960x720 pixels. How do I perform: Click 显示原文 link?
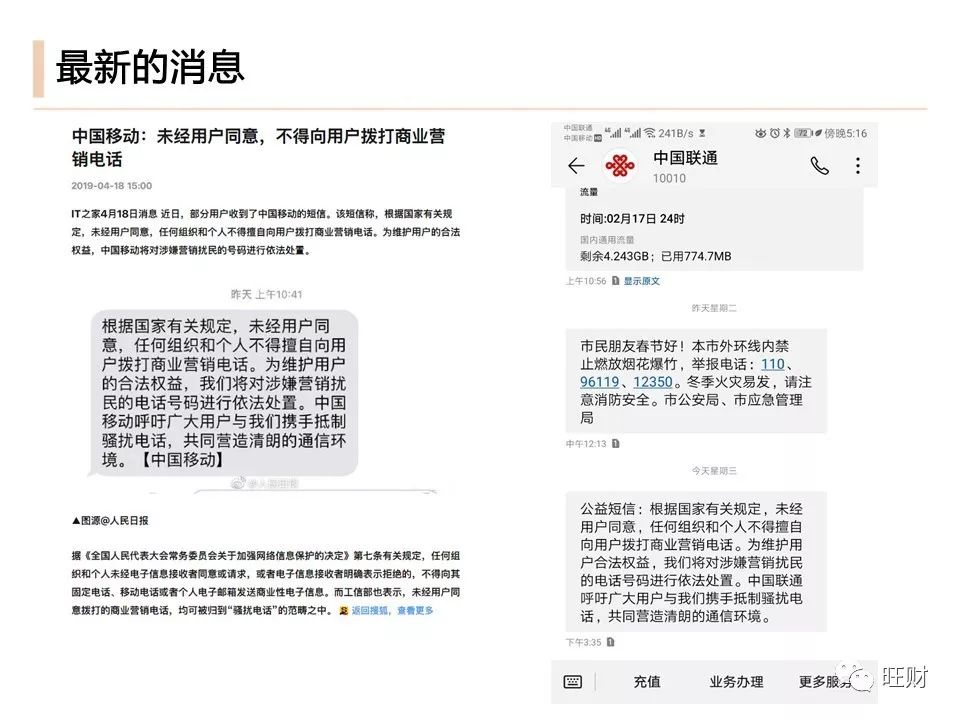642,281
